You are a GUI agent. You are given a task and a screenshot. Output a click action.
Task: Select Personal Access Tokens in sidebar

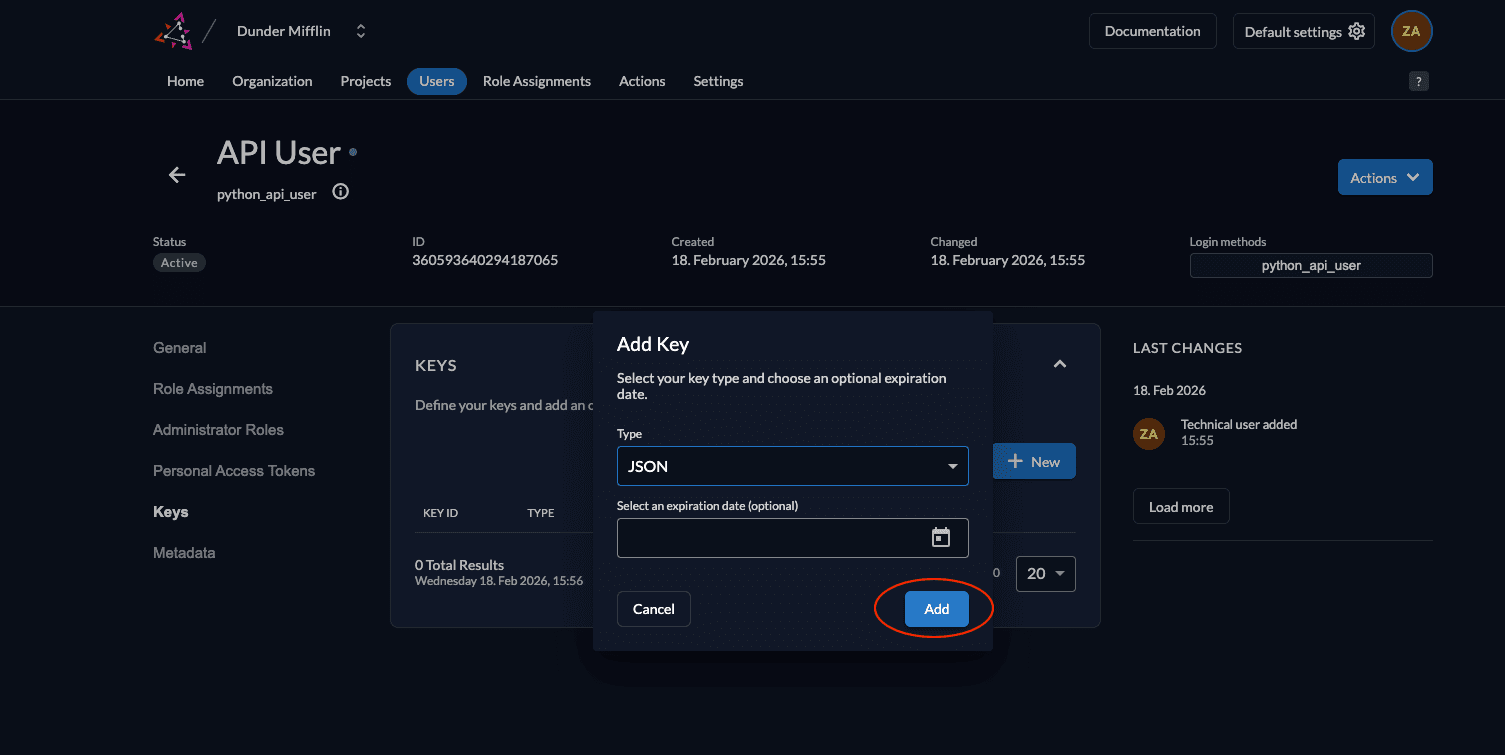click(234, 471)
